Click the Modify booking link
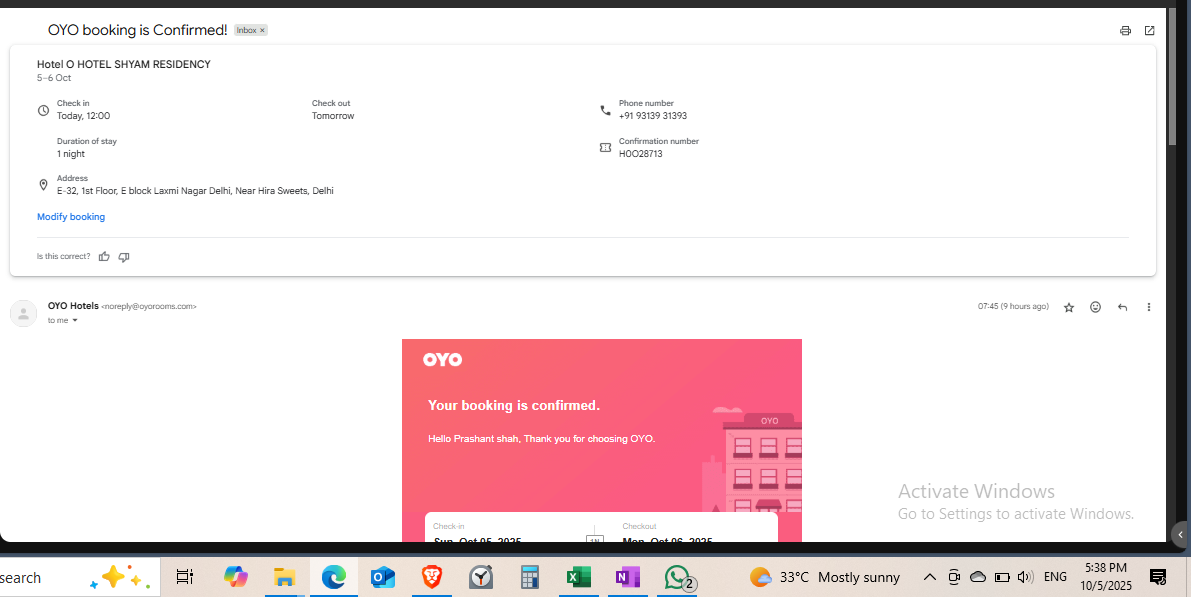The width and height of the screenshot is (1191, 597). click(71, 217)
